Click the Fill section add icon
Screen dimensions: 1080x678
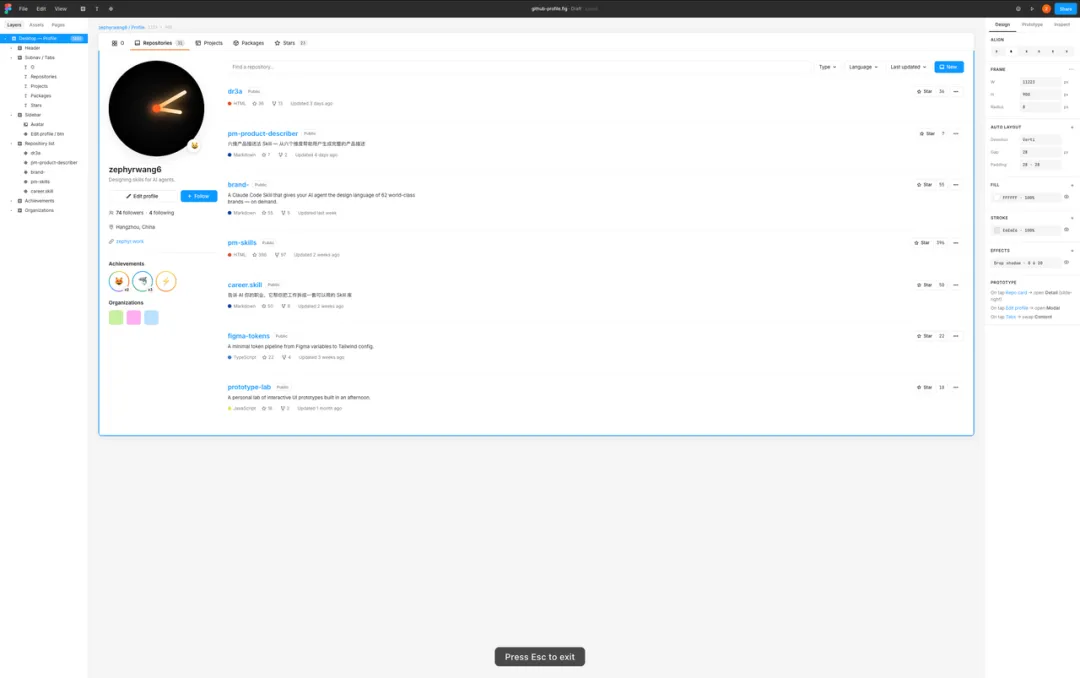coord(1072,185)
